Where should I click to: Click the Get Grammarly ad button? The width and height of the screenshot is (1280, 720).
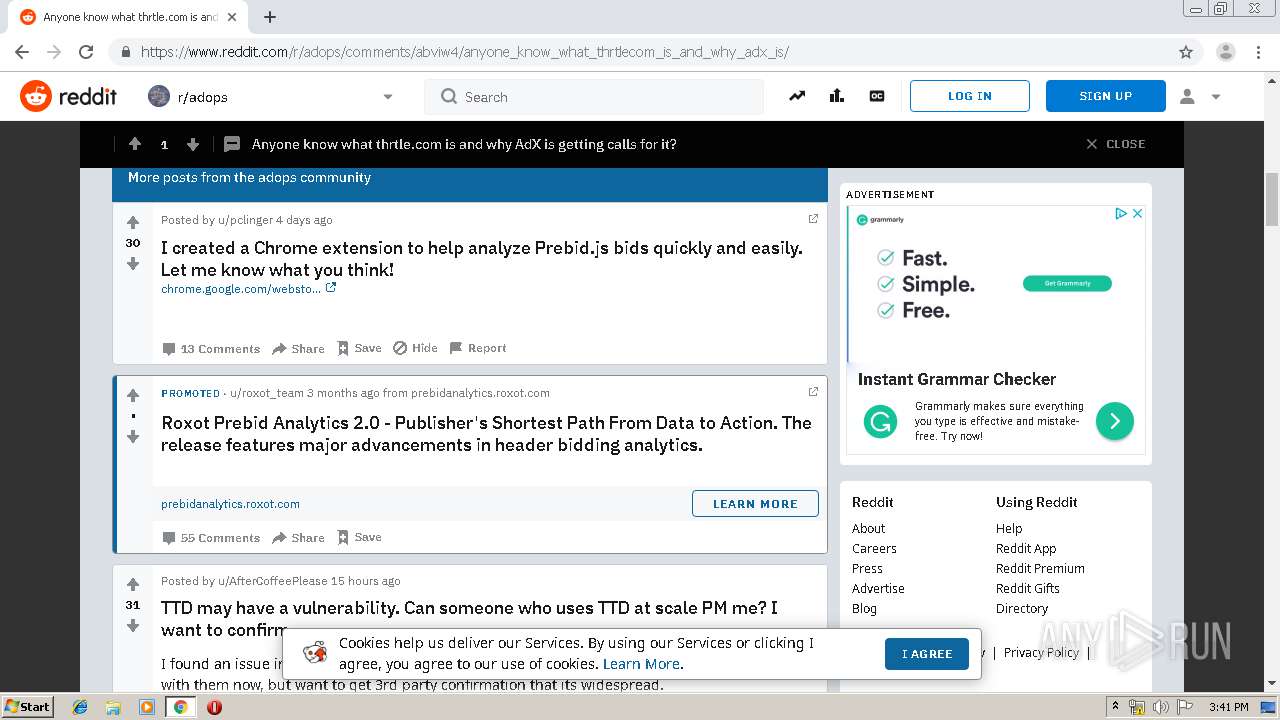1067,283
